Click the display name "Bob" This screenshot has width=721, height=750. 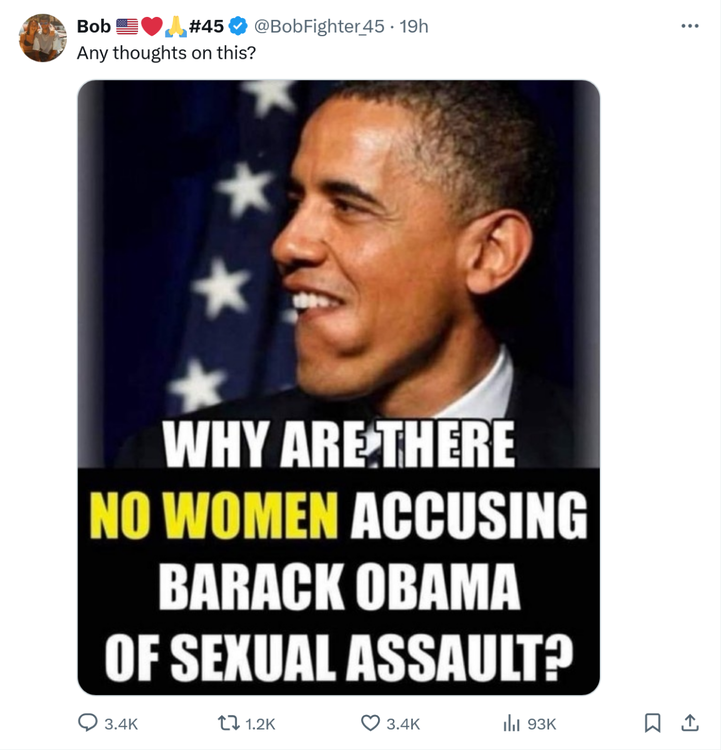pos(93,27)
